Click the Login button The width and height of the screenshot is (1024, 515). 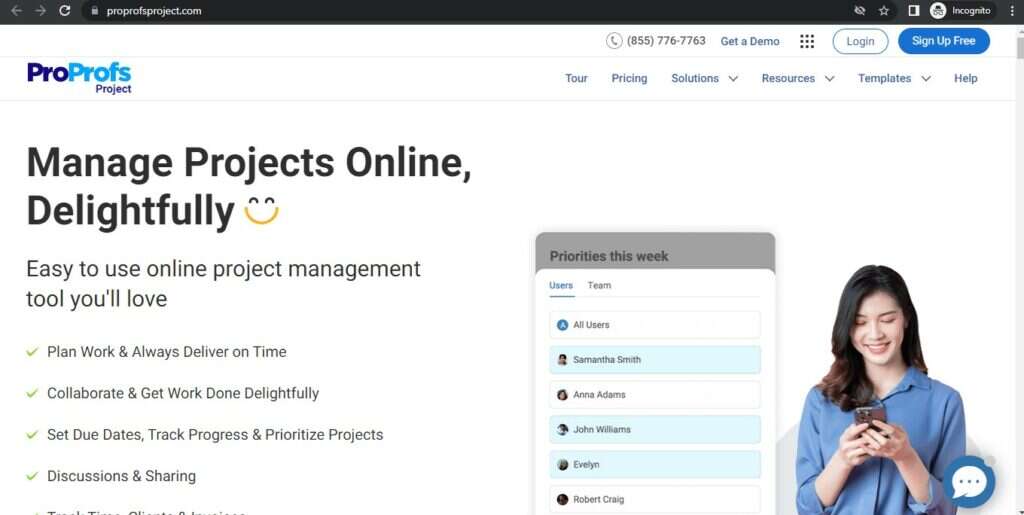click(x=860, y=41)
